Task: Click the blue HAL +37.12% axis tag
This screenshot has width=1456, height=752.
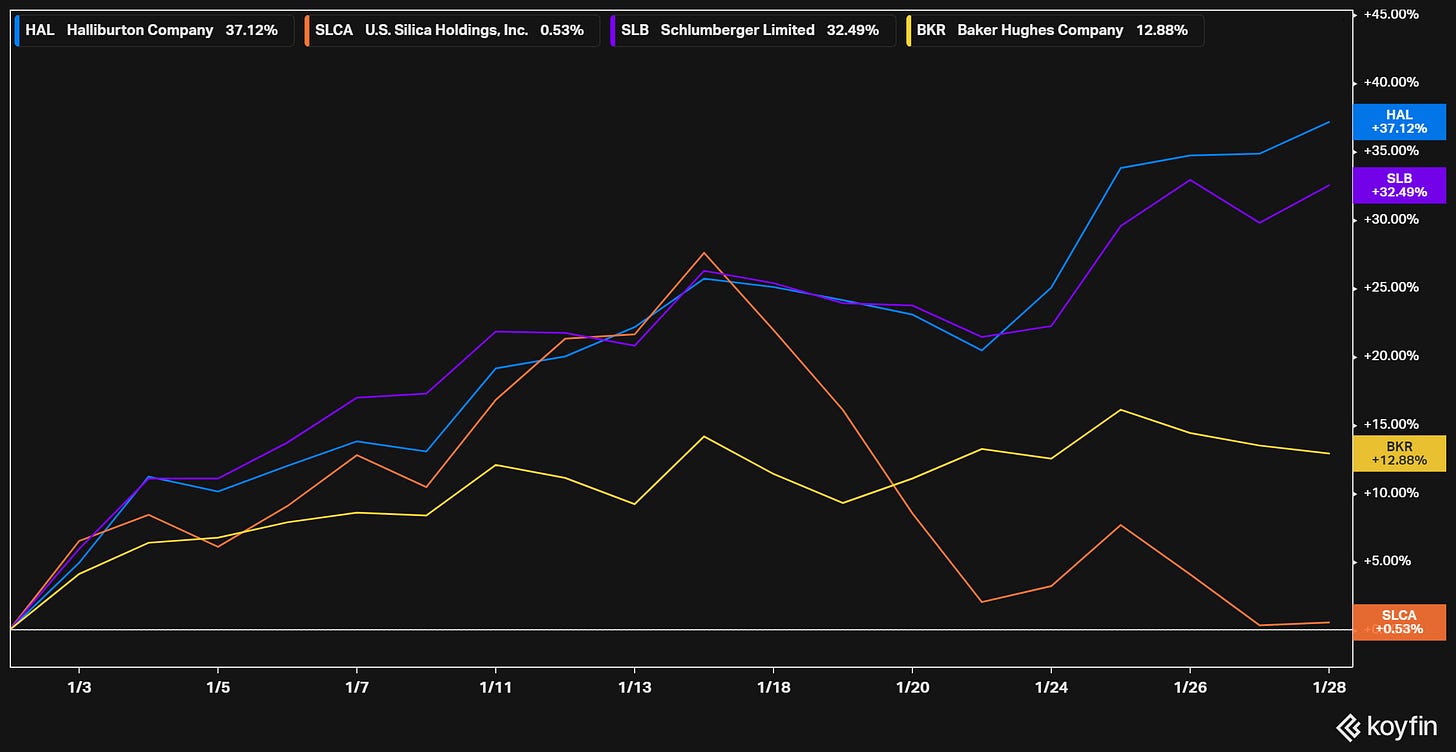Action: [x=1399, y=121]
